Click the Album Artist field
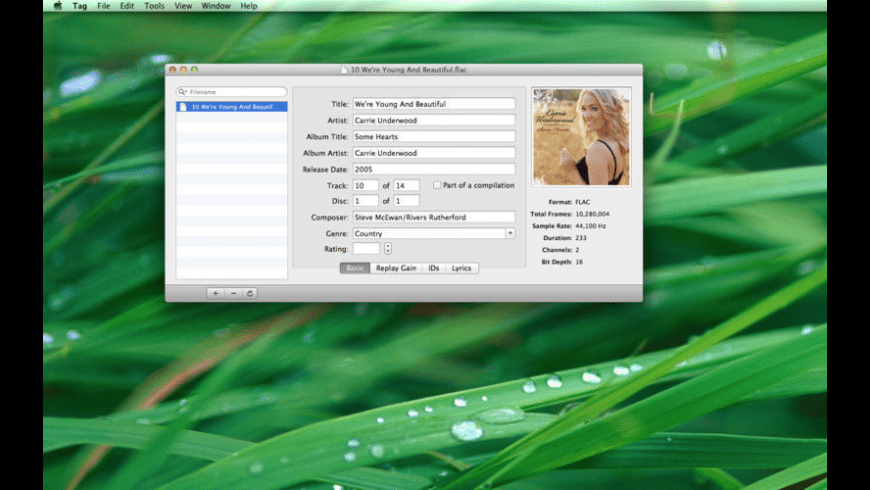This screenshot has width=870, height=490. click(434, 153)
